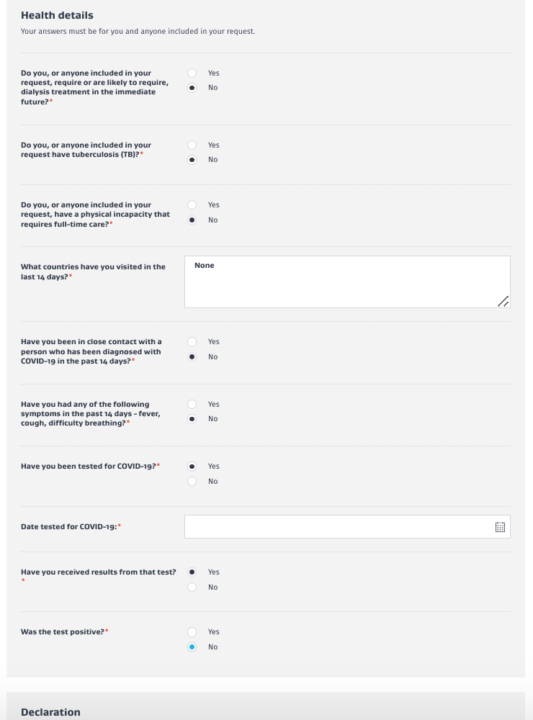Mark Yes for close contact with COVID-19 case

pos(192,342)
